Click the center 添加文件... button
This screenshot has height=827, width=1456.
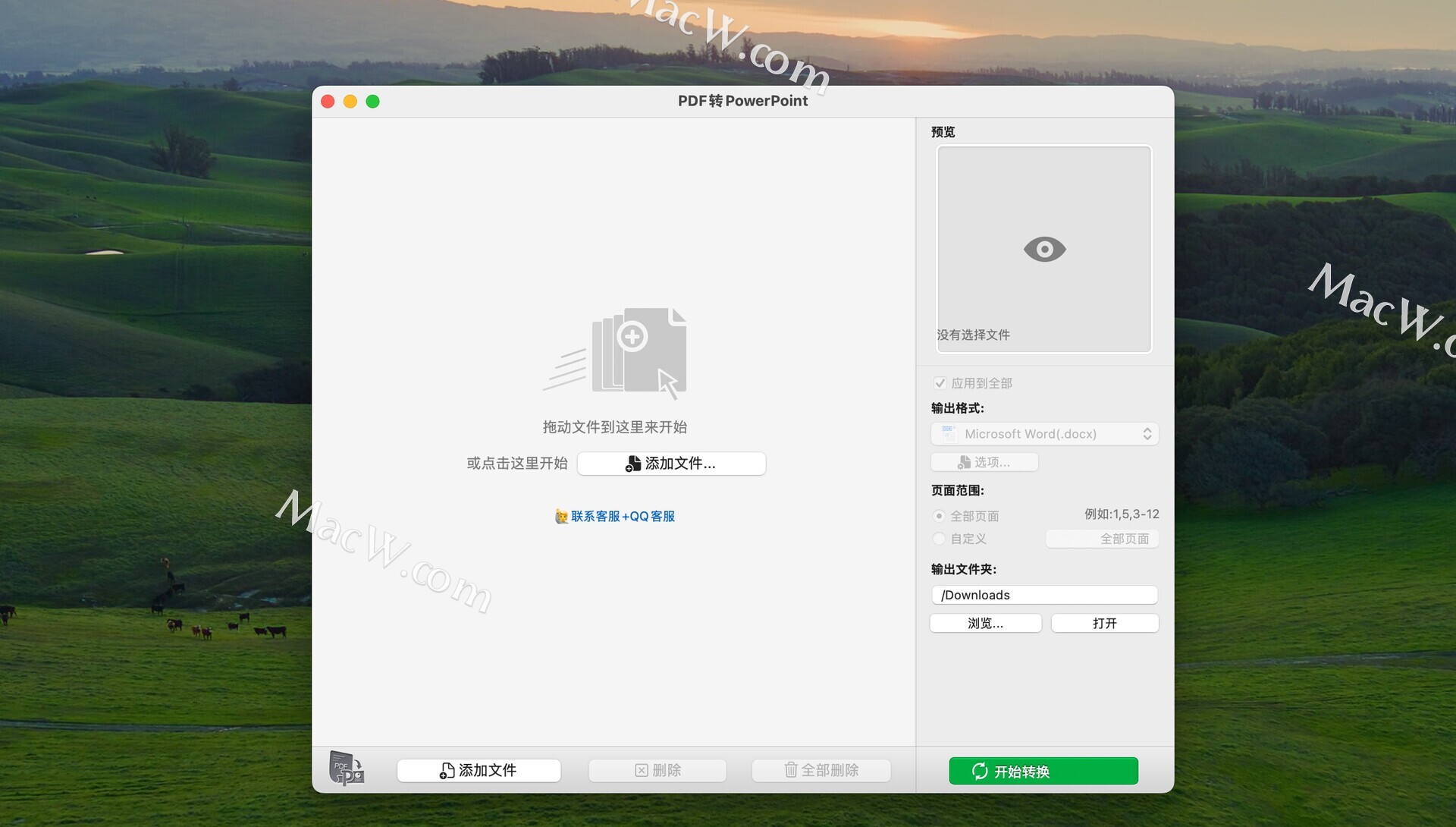[x=671, y=464]
